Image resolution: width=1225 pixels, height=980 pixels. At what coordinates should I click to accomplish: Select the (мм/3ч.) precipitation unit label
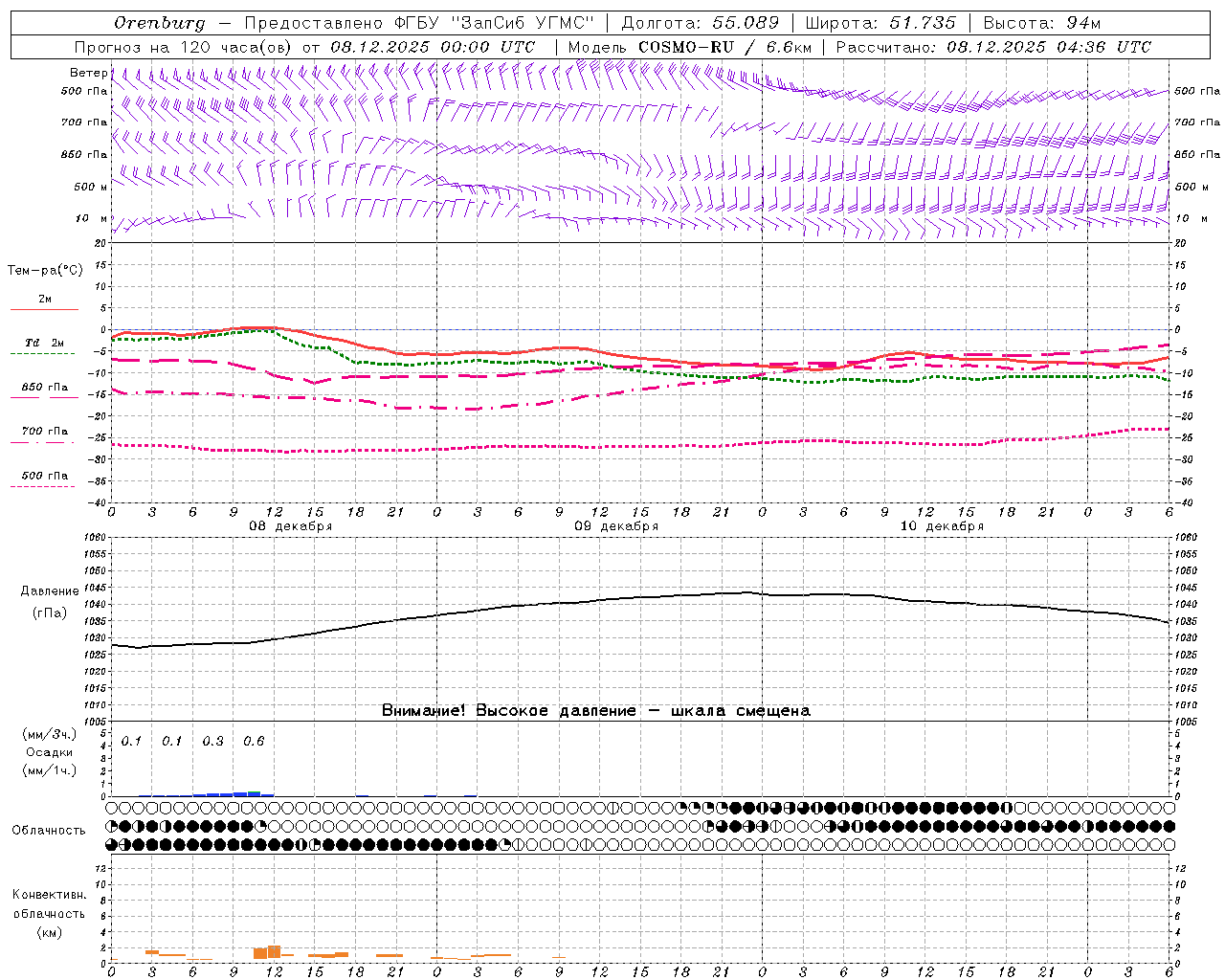49,734
